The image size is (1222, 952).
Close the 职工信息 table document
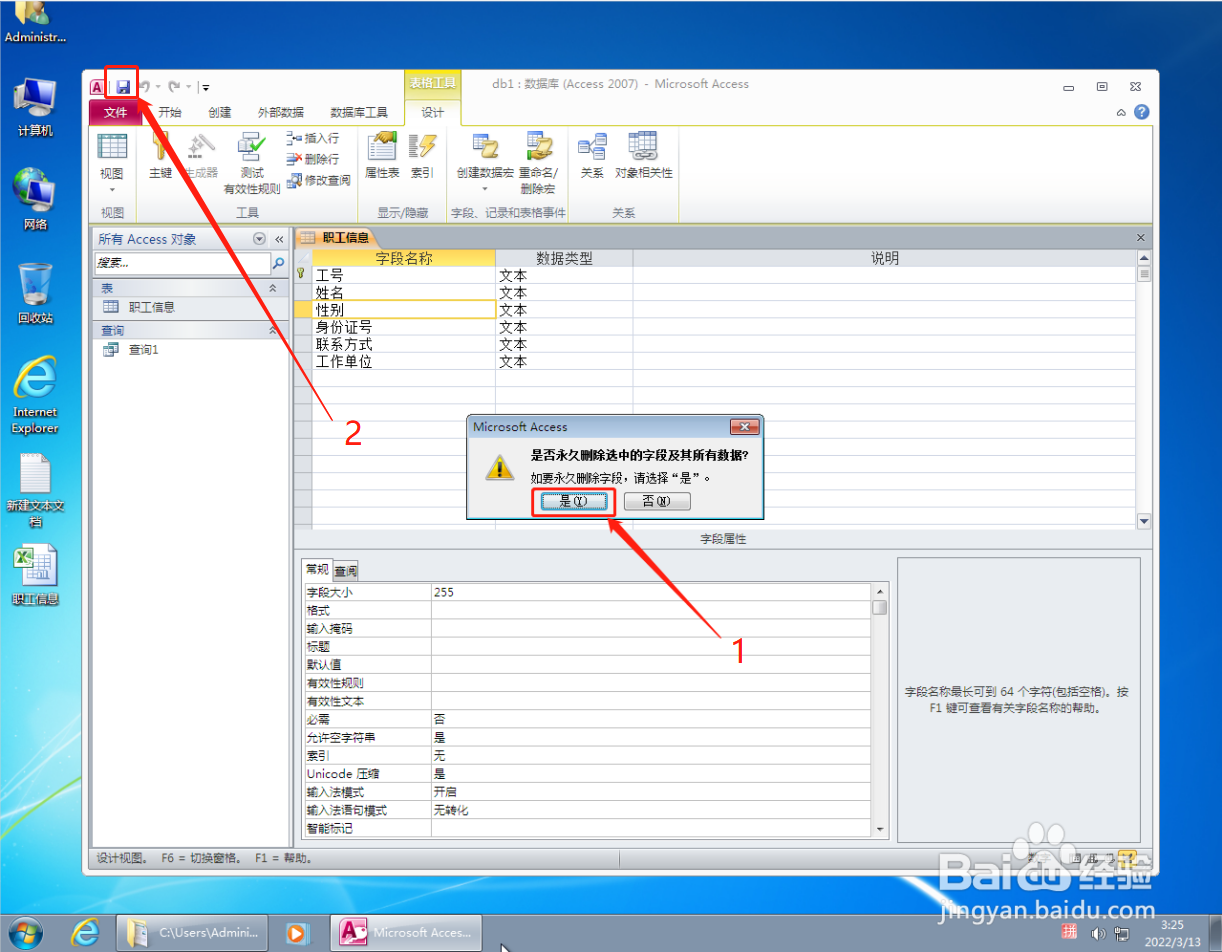1141,238
